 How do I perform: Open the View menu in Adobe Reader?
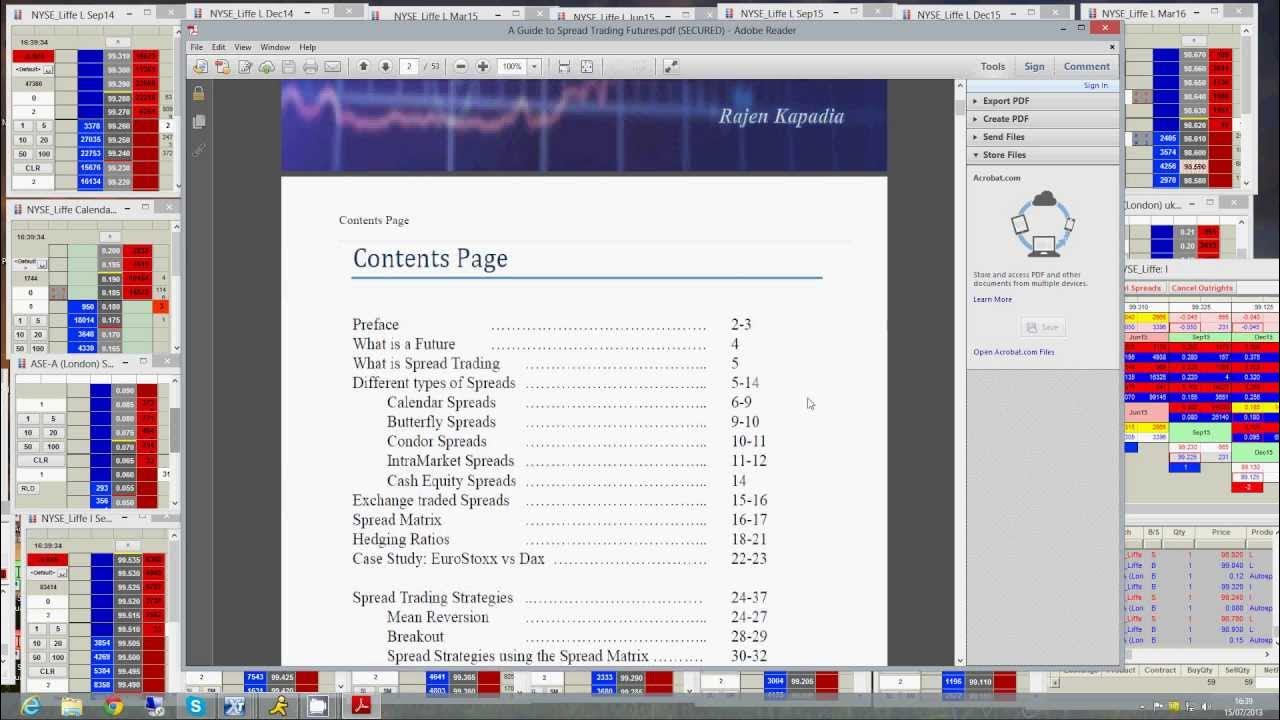pyautogui.click(x=243, y=47)
